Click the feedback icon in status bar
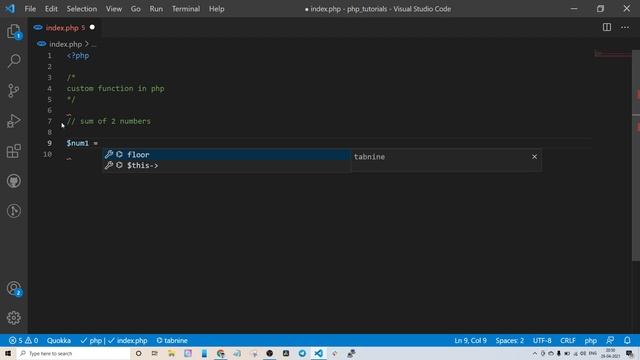Image resolution: width=640 pixels, height=360 pixels. pos(610,340)
